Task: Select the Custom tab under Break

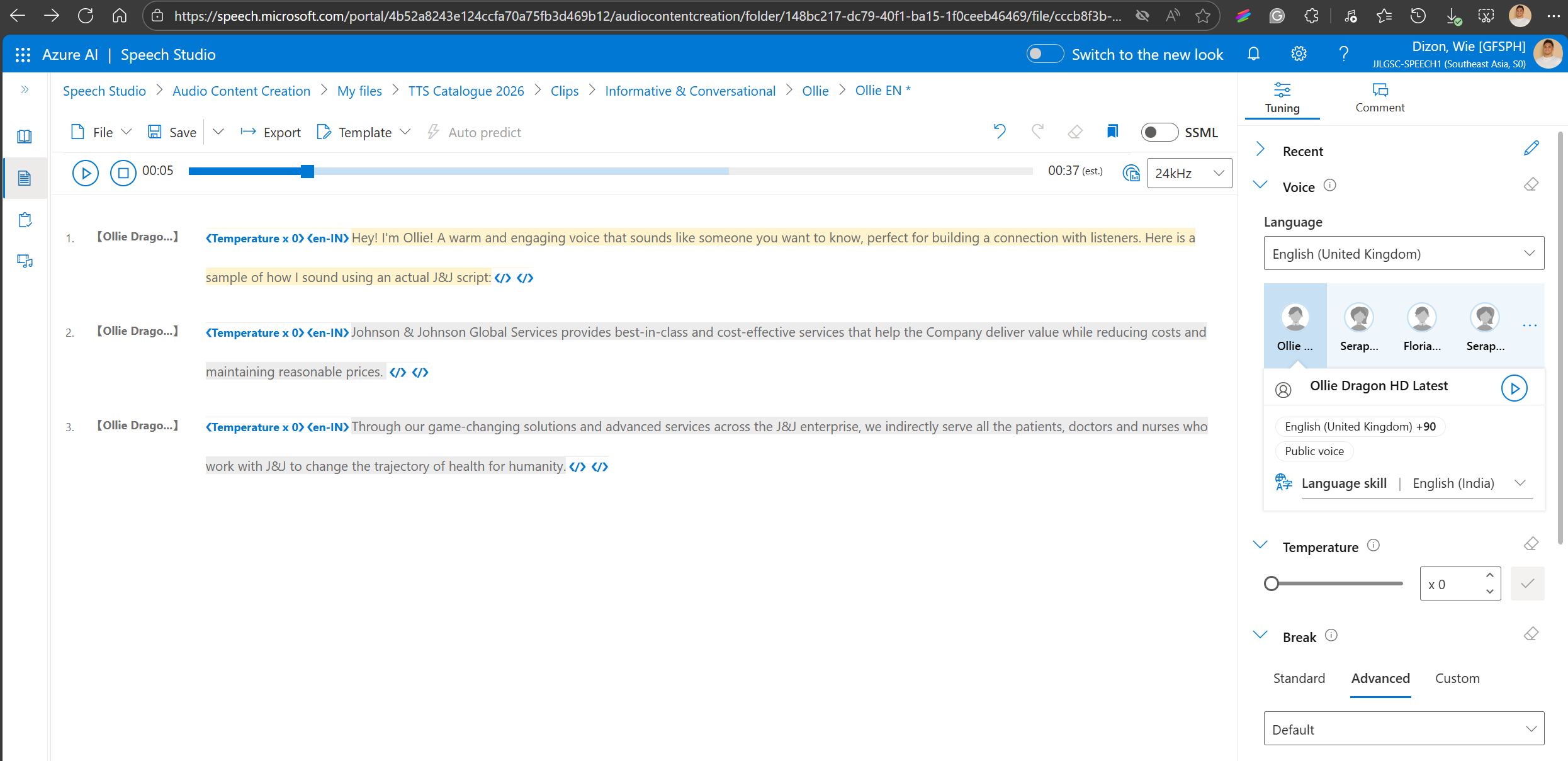Action: 1457,678
